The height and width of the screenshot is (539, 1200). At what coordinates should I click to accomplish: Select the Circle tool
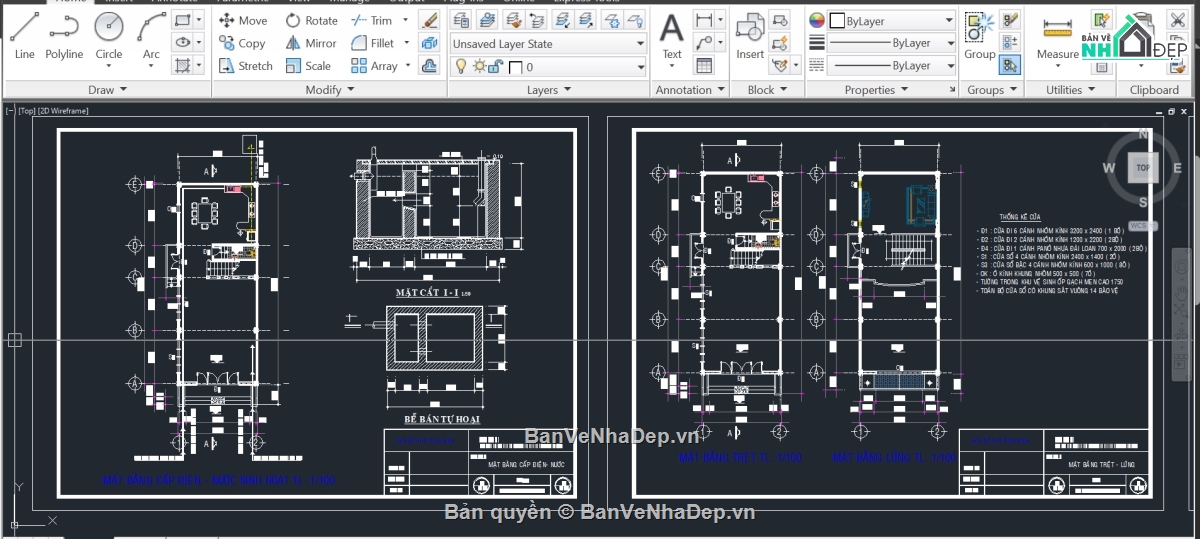(x=109, y=36)
